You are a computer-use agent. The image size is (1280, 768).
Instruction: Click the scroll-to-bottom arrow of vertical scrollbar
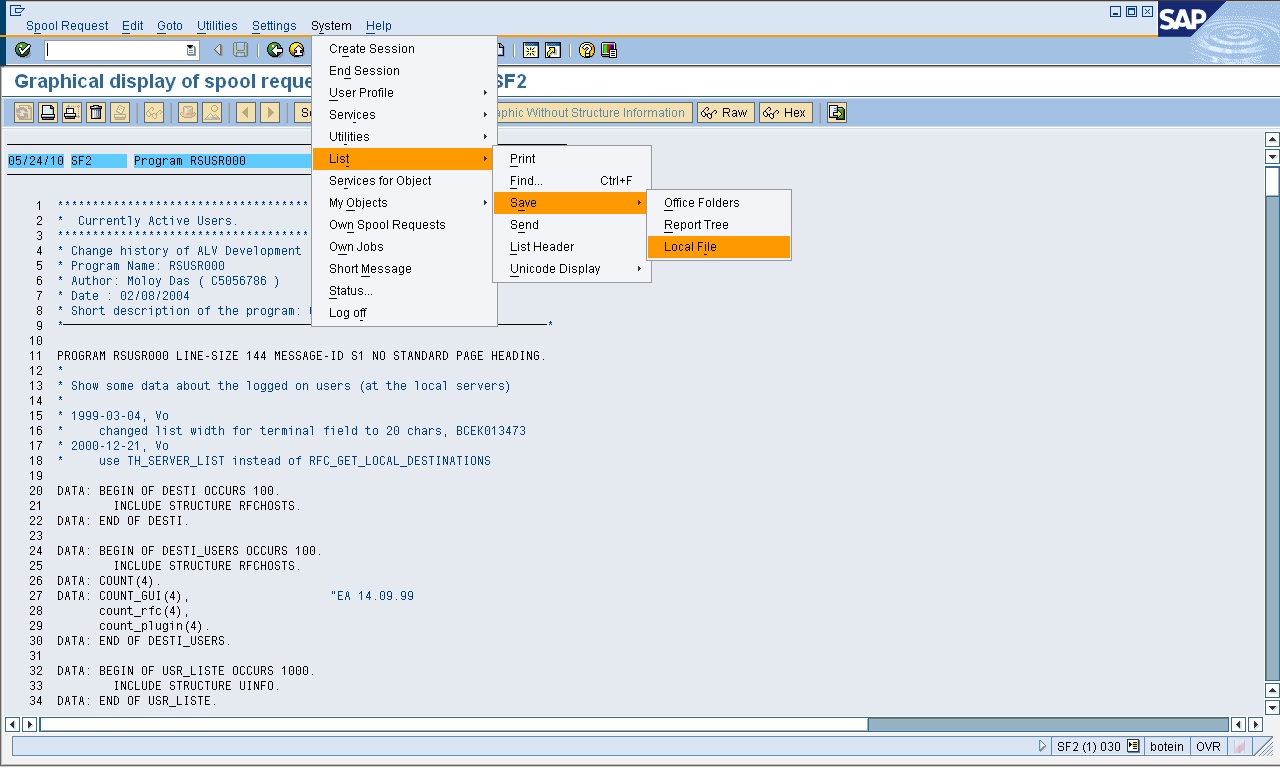1272,708
